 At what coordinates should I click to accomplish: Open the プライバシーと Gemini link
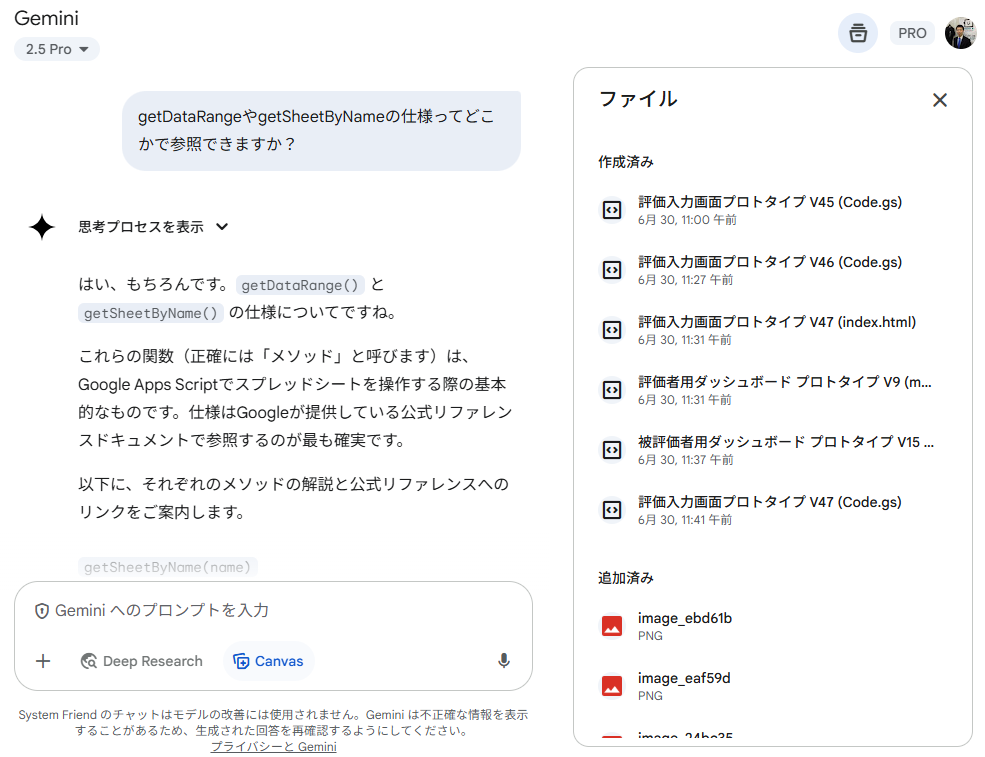pos(273,746)
